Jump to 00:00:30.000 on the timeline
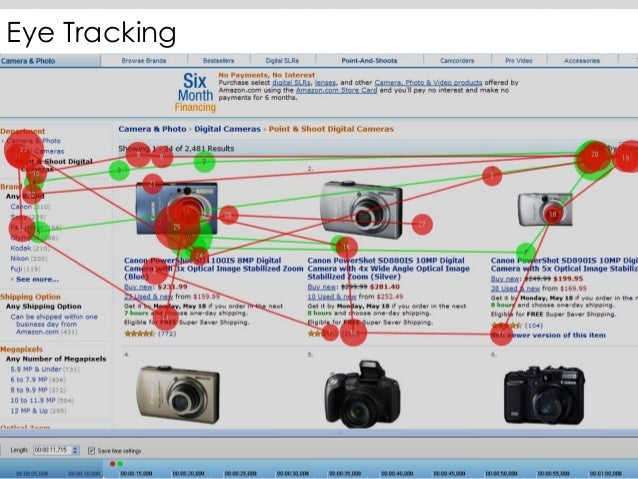The height and width of the screenshot is (479, 638). point(293,474)
